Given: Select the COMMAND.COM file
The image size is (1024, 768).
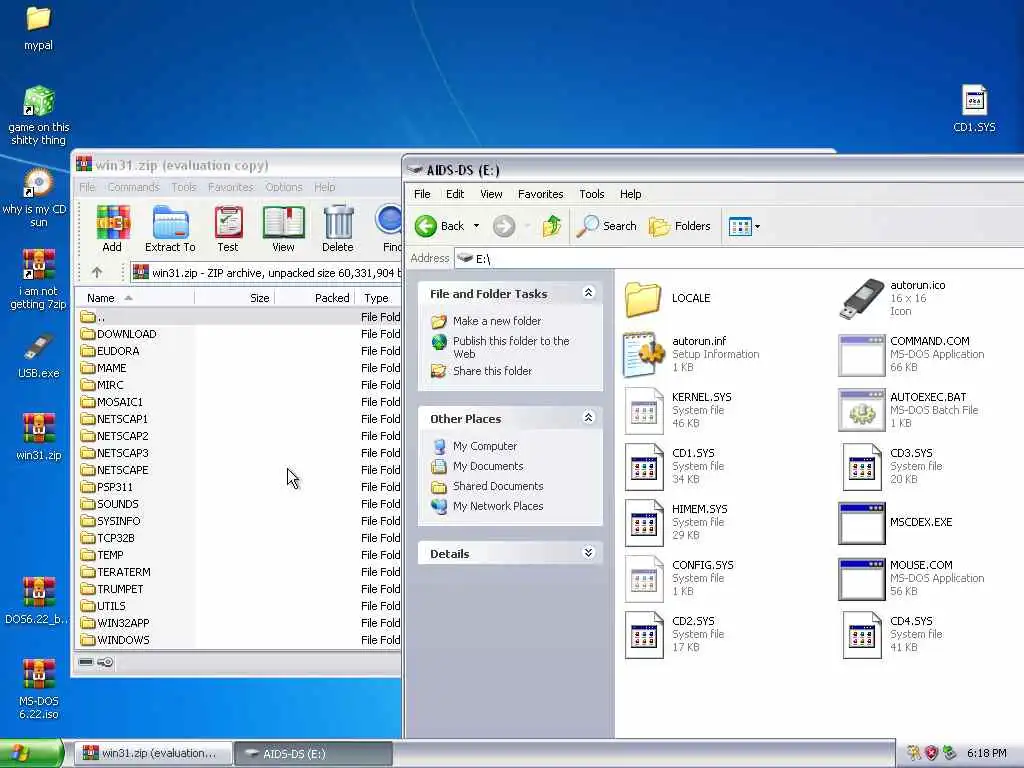Looking at the screenshot, I should tap(912, 354).
